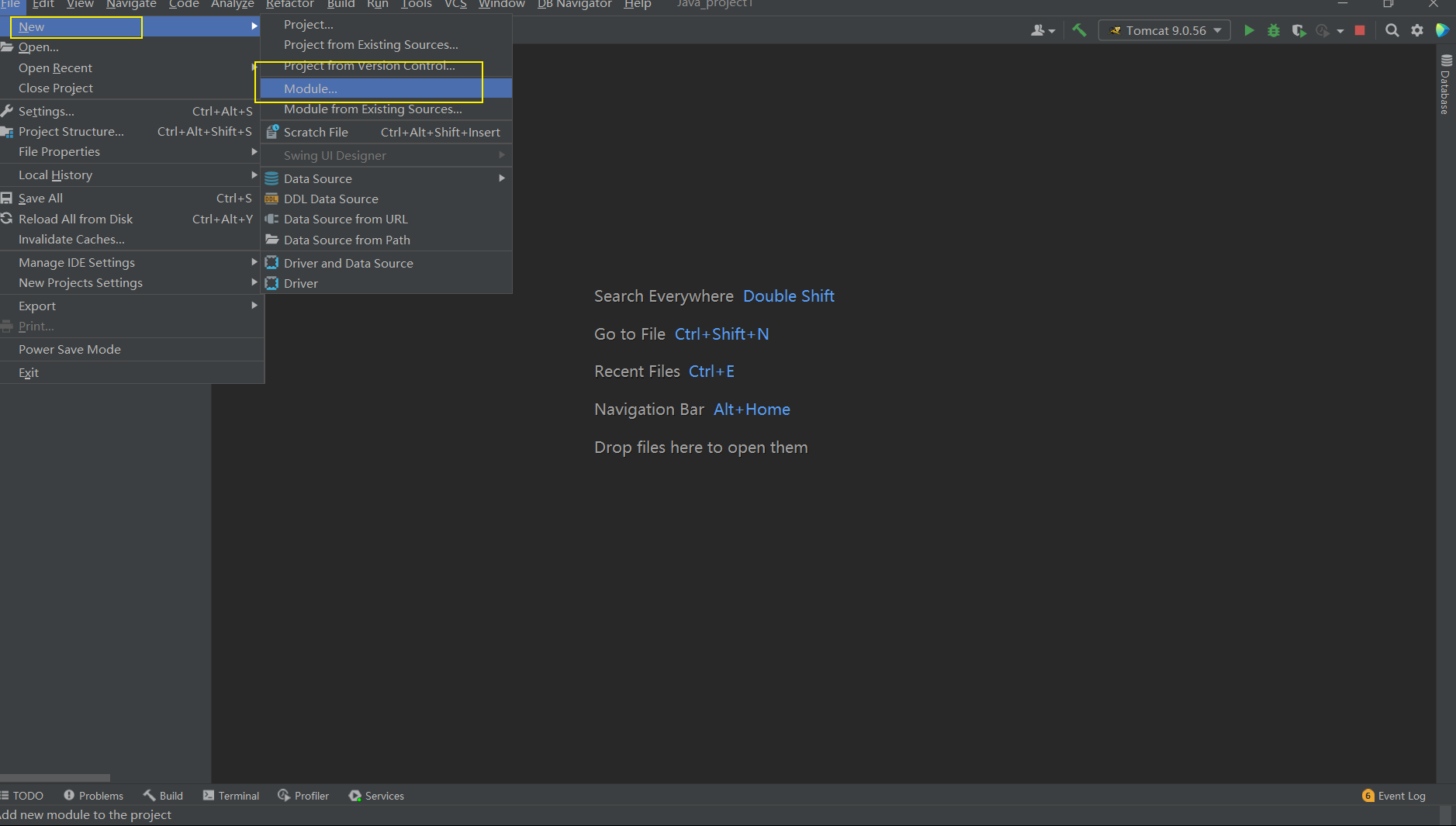Open the Analyze menu
The height and width of the screenshot is (826, 1456).
pyautogui.click(x=233, y=5)
